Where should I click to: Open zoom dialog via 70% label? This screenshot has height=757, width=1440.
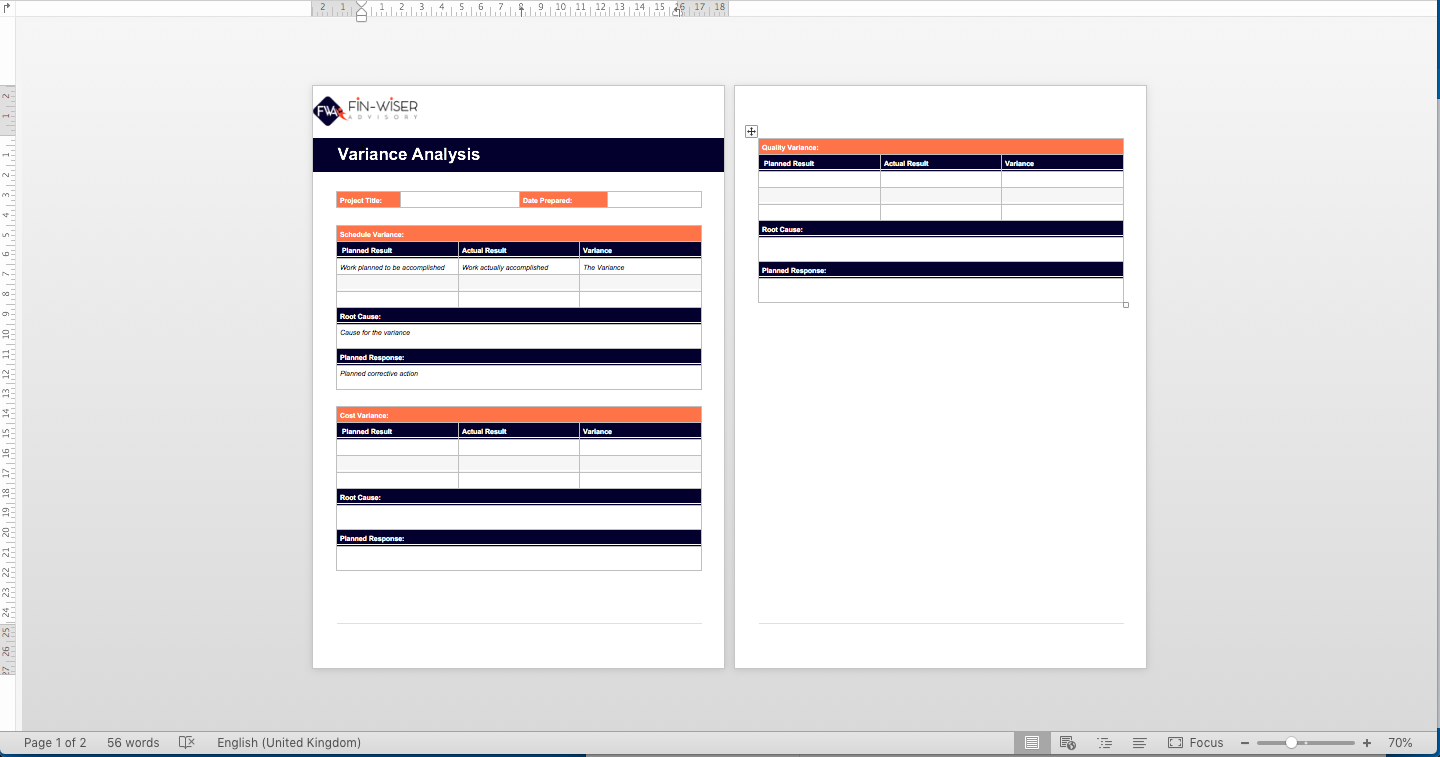(1400, 743)
